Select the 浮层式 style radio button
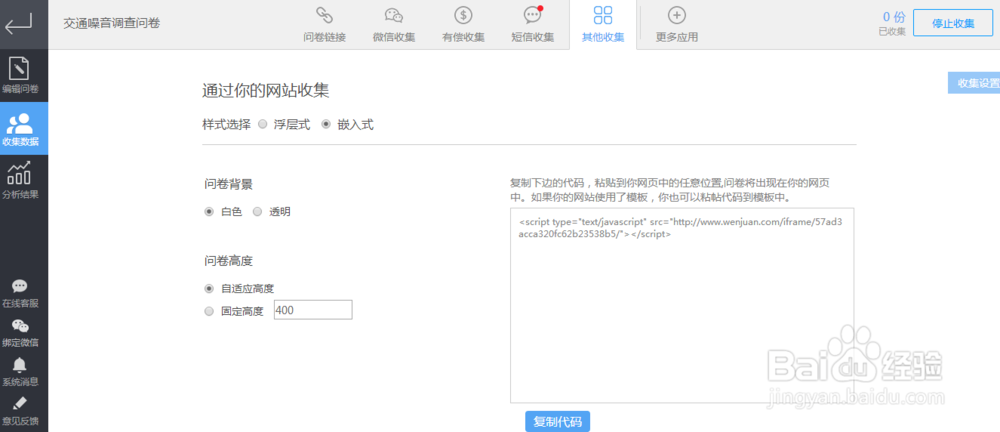Viewport: 1000px width, 432px height. point(262,124)
